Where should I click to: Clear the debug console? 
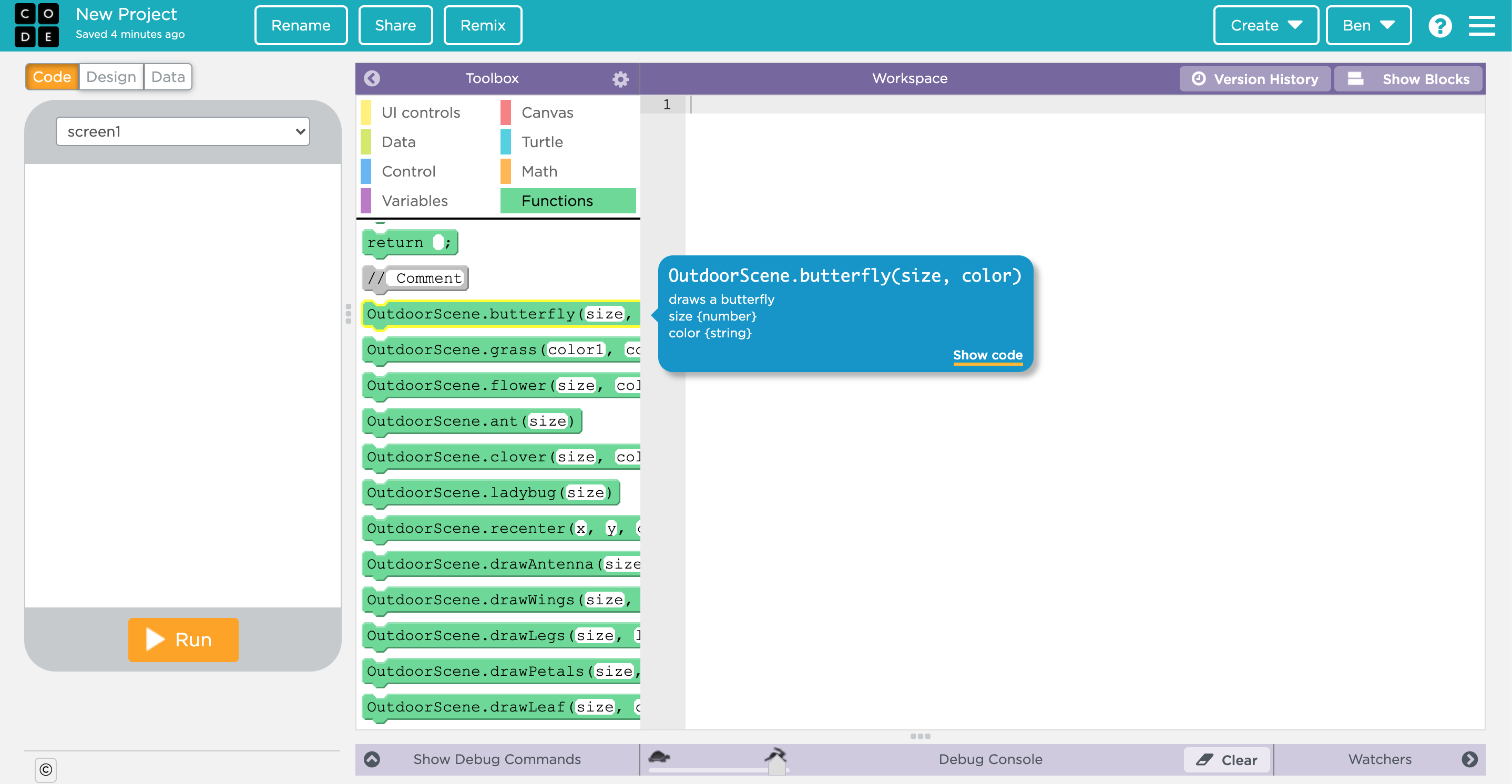click(1227, 759)
